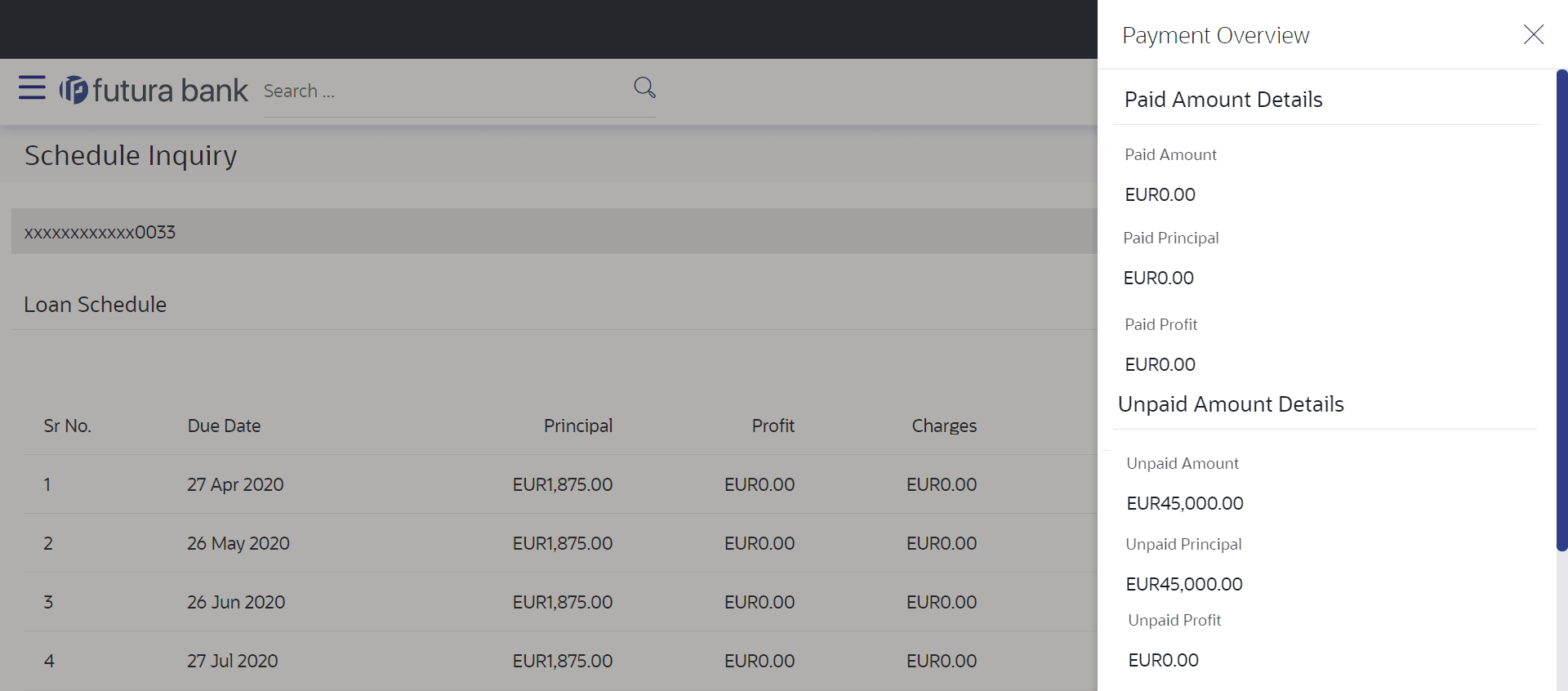Click the Profit column header

tap(773, 426)
